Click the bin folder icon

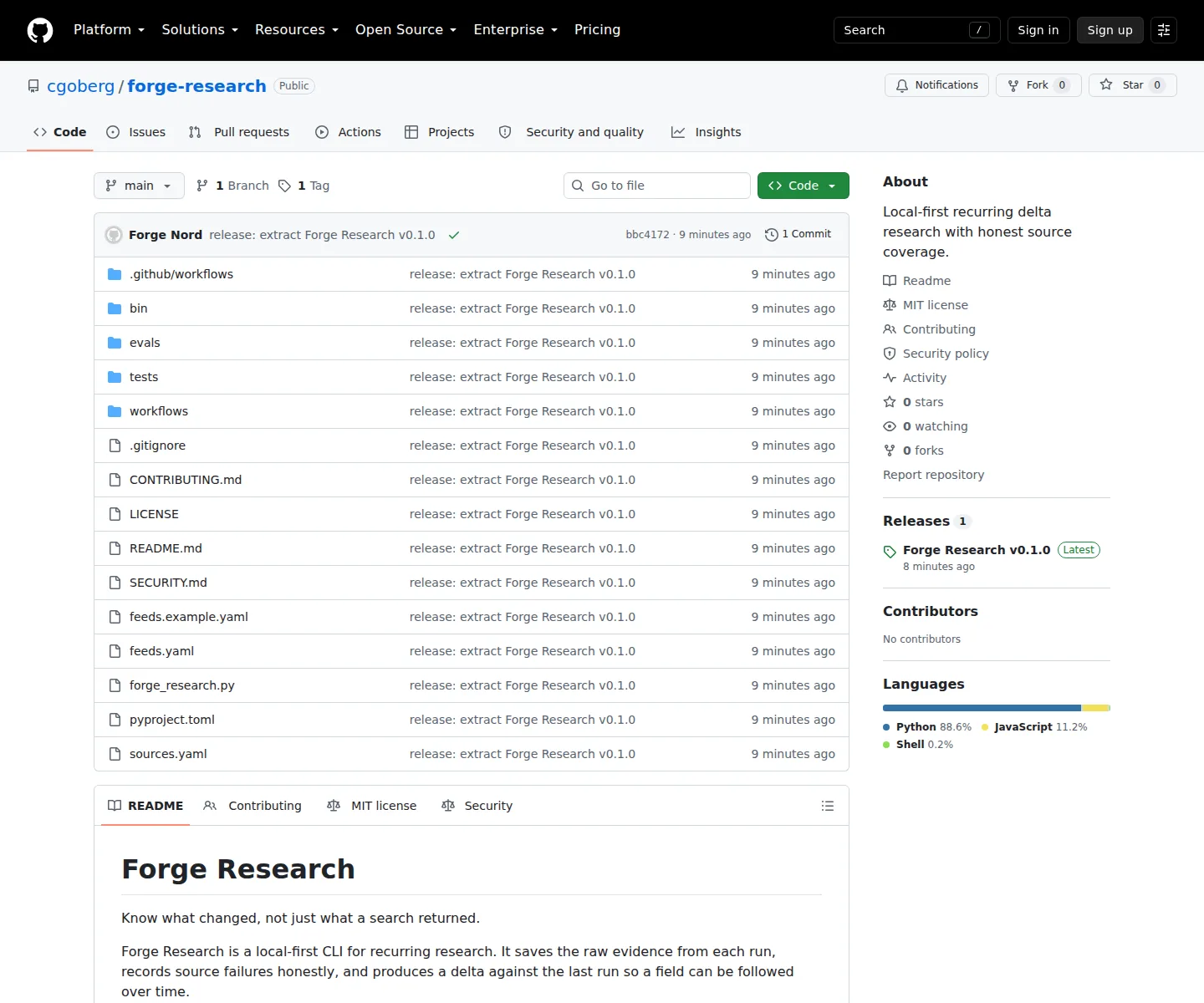point(115,308)
